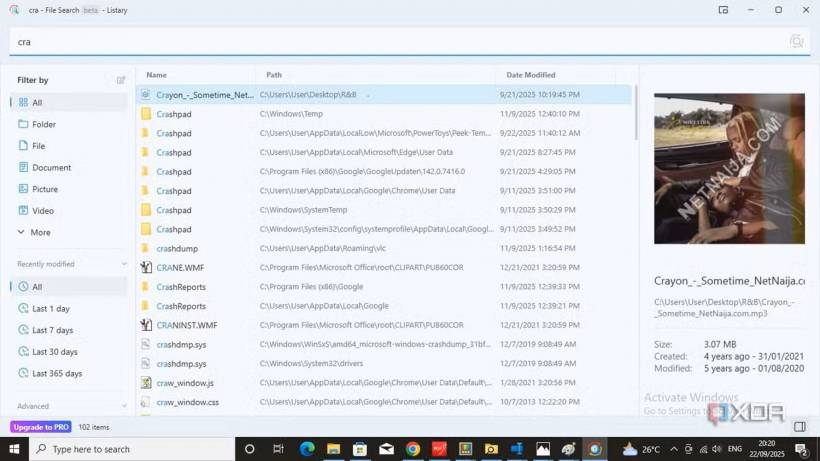
Task: Show only Video files
Action: pyautogui.click(x=42, y=211)
